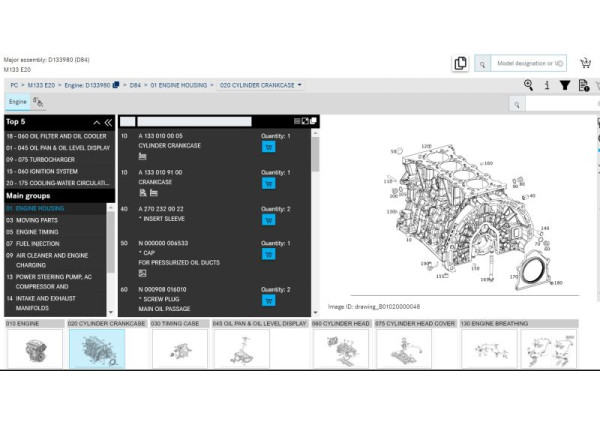Viewport: 600px width, 424px height.
Task: Click the document info icon in toolbar
Action: (x=583, y=86)
